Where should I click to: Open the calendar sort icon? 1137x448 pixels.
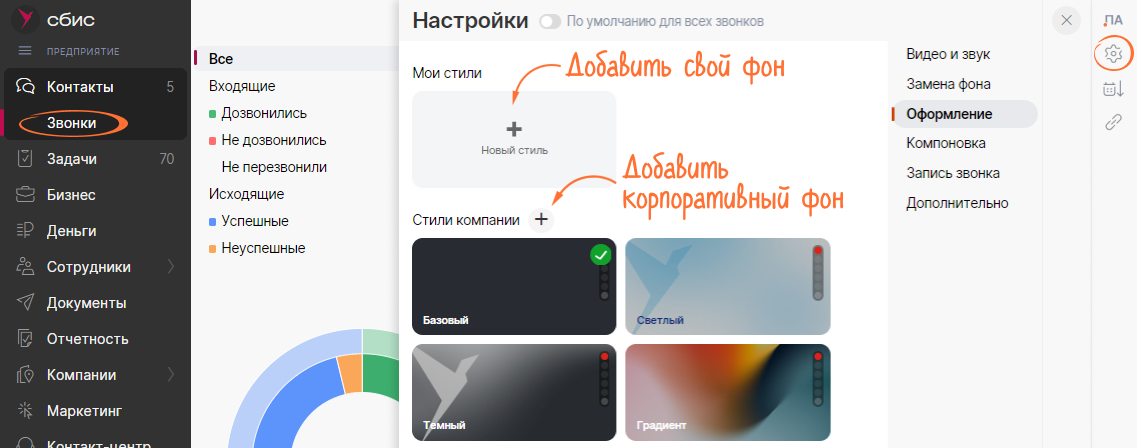pos(1113,89)
